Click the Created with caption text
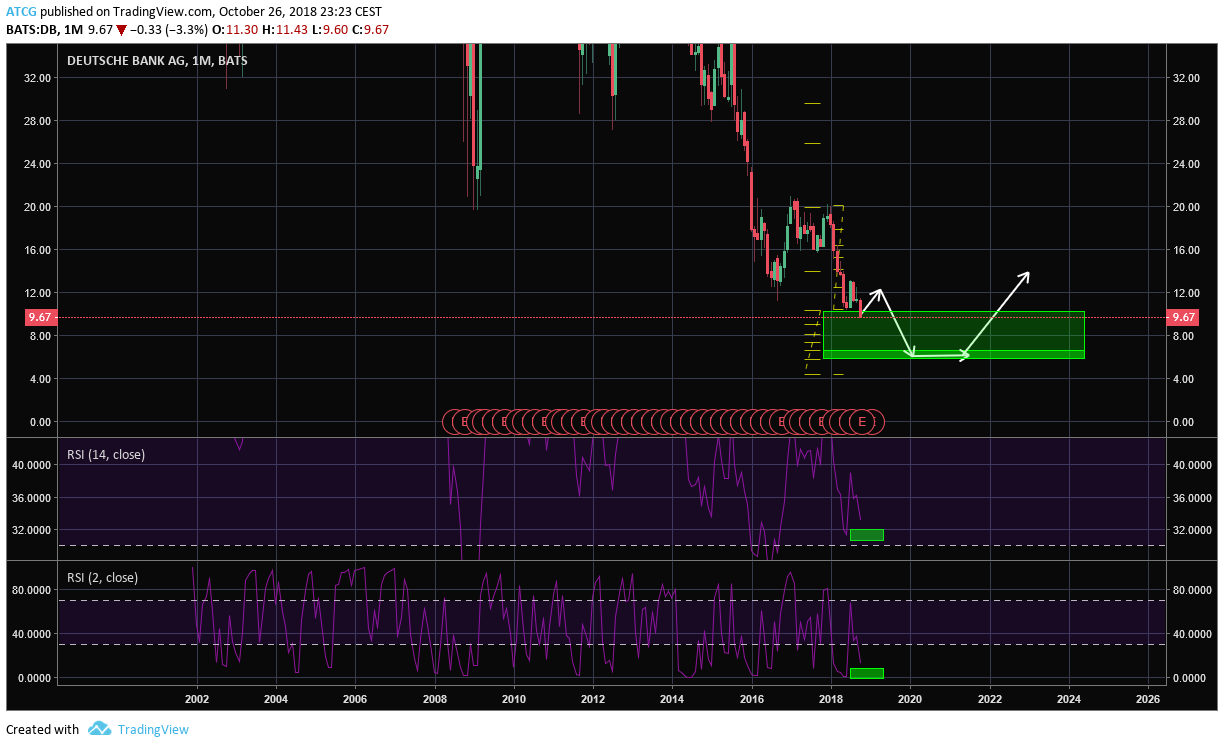The height and width of the screenshot is (747, 1224). point(43,729)
